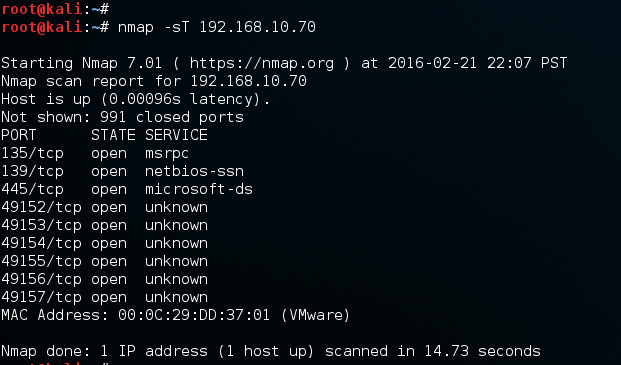The image size is (621, 365).
Task: Click the https://nmap.org URL
Action: tap(262, 63)
